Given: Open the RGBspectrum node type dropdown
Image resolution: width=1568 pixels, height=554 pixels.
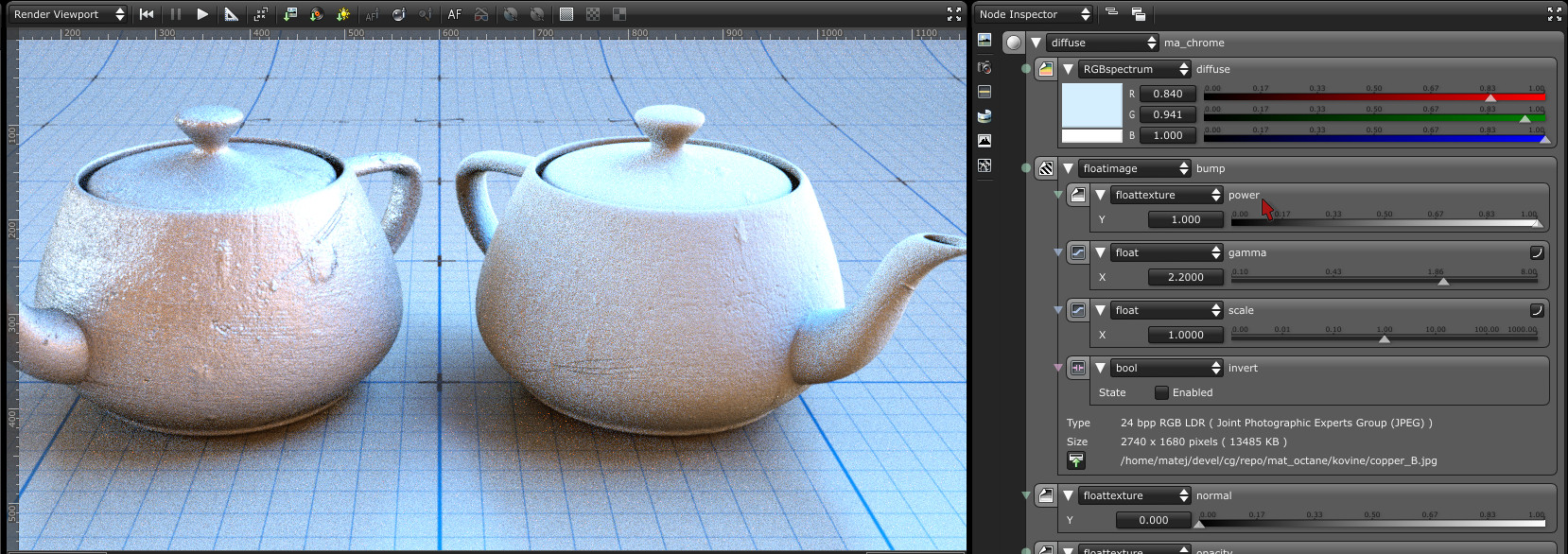Looking at the screenshot, I should (1135, 69).
